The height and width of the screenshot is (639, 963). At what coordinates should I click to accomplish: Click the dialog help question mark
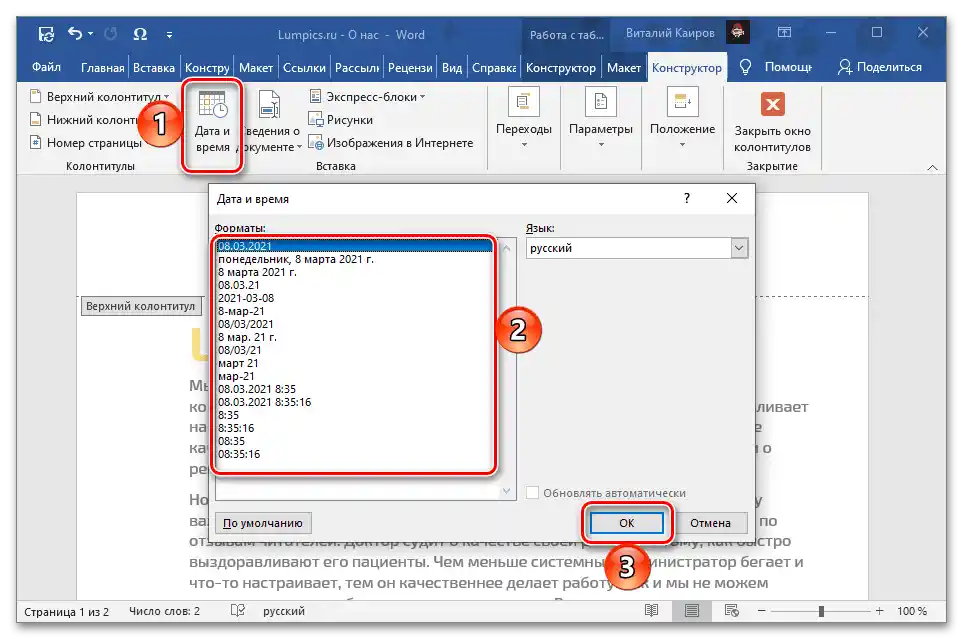[687, 198]
